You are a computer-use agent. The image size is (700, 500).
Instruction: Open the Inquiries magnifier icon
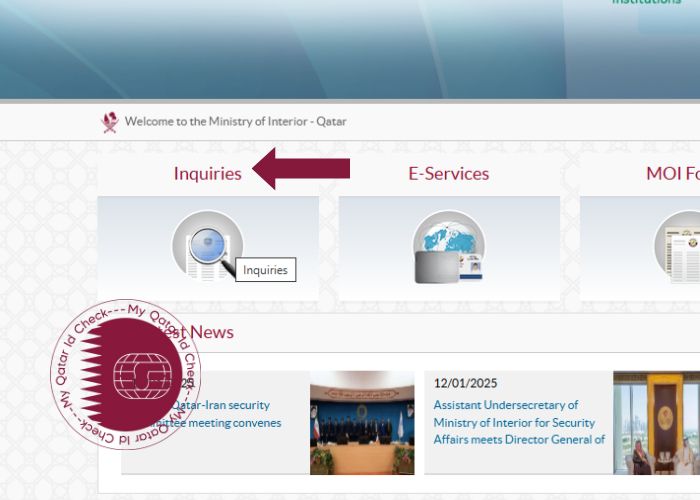tap(208, 246)
